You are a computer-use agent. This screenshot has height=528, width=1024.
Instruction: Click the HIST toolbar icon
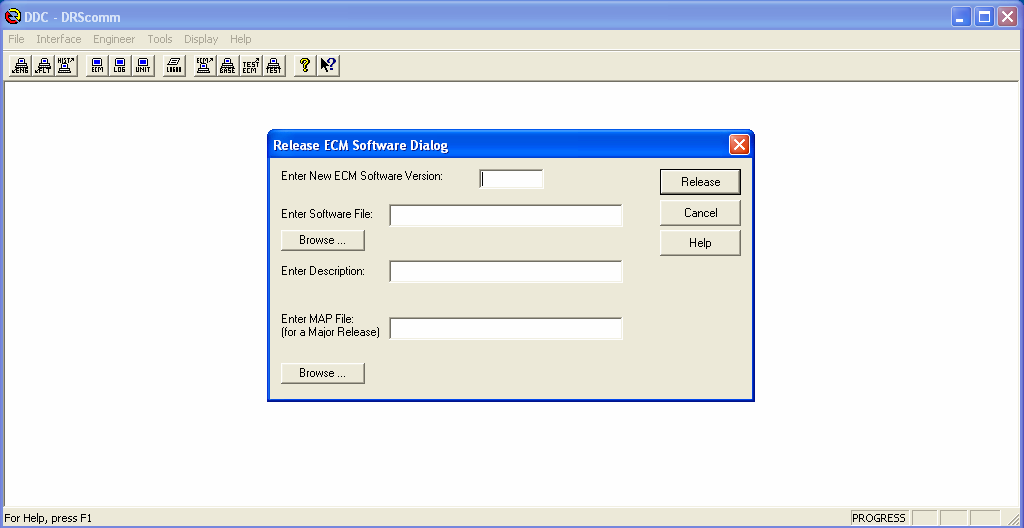66,66
